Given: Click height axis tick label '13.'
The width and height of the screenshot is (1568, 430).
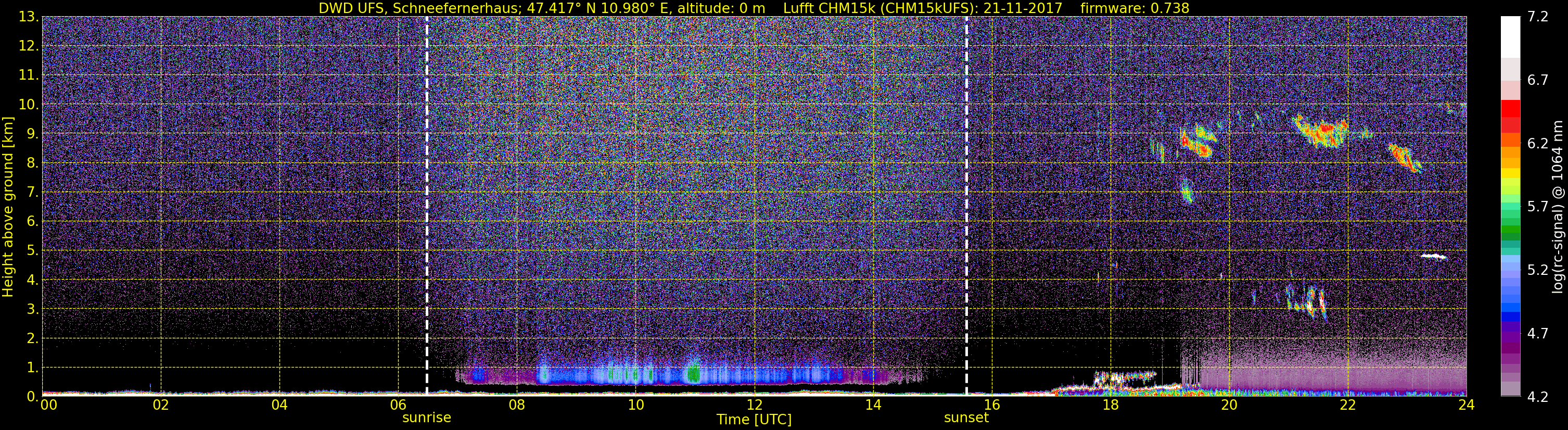Looking at the screenshot, I should tap(28, 17).
